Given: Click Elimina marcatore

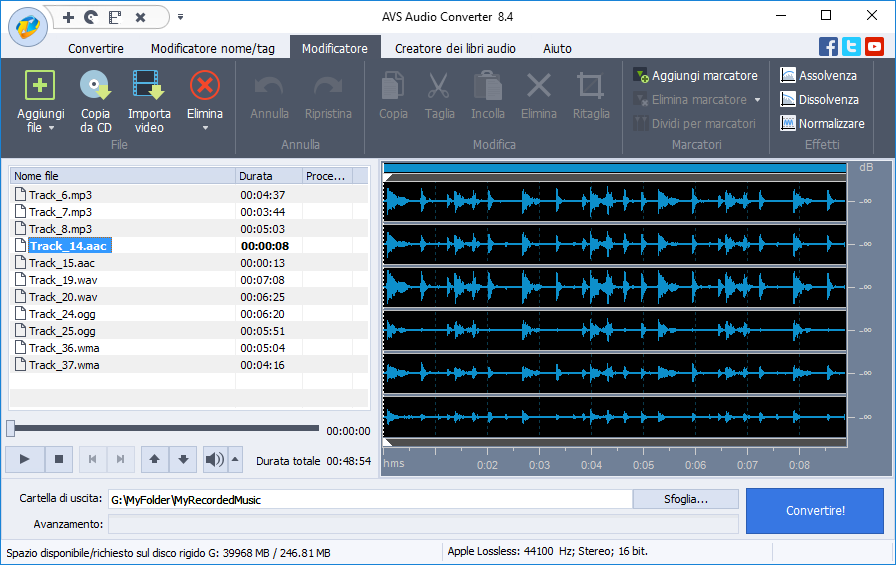Looking at the screenshot, I should (690, 99).
